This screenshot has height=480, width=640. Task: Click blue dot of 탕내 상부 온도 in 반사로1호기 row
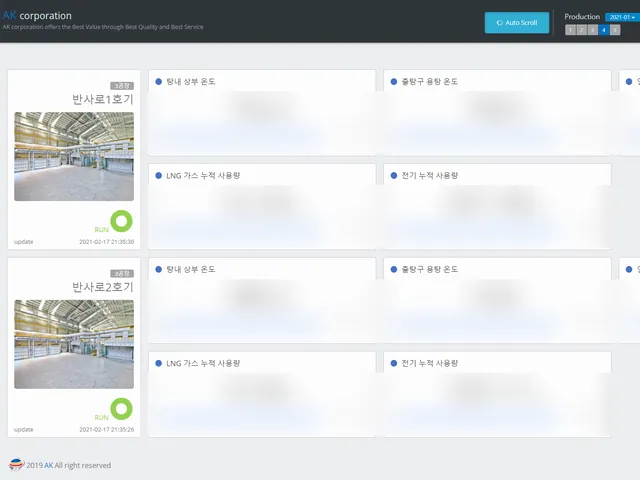pyautogui.click(x=159, y=82)
